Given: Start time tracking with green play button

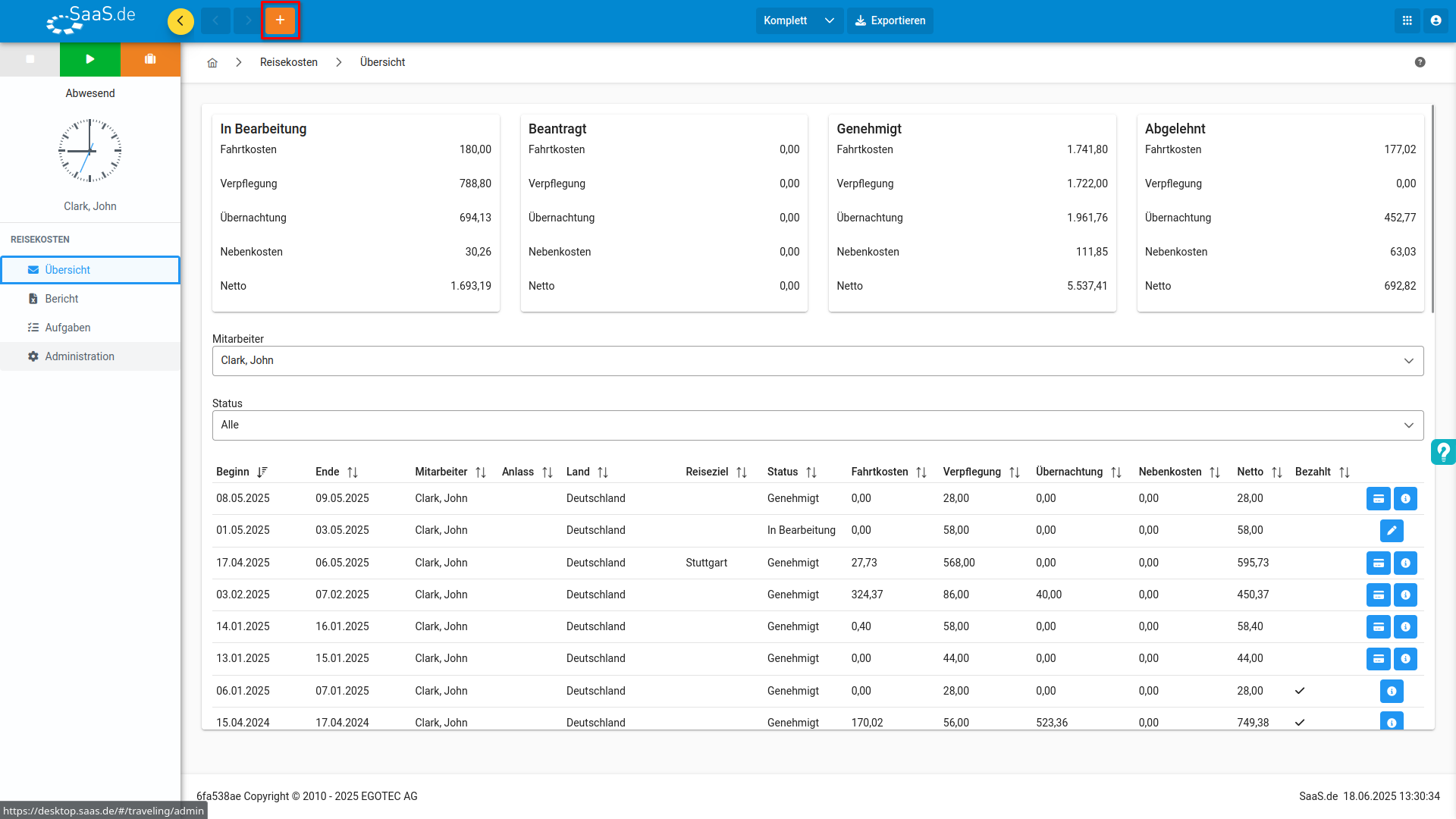Looking at the screenshot, I should tap(90, 59).
